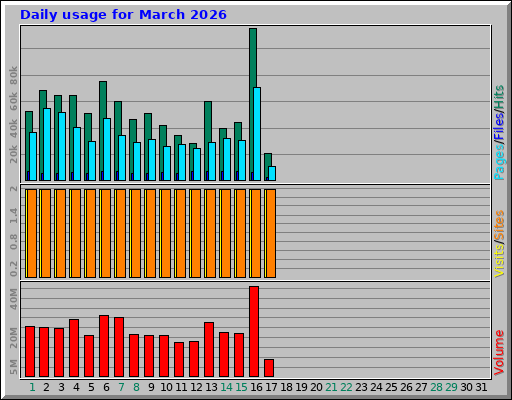Click the 40M volume axis label

point(13,299)
